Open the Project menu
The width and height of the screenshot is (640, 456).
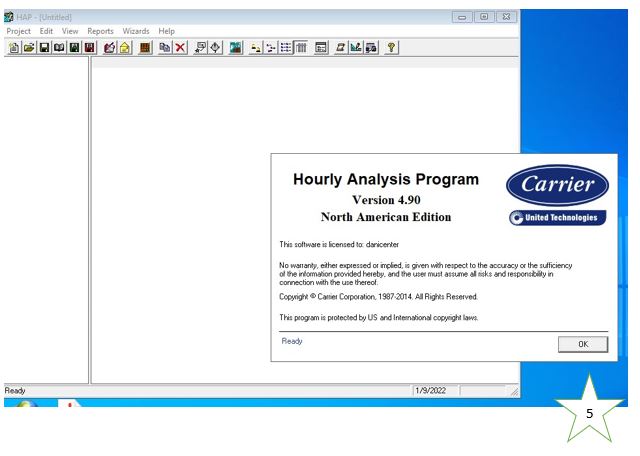click(x=19, y=31)
